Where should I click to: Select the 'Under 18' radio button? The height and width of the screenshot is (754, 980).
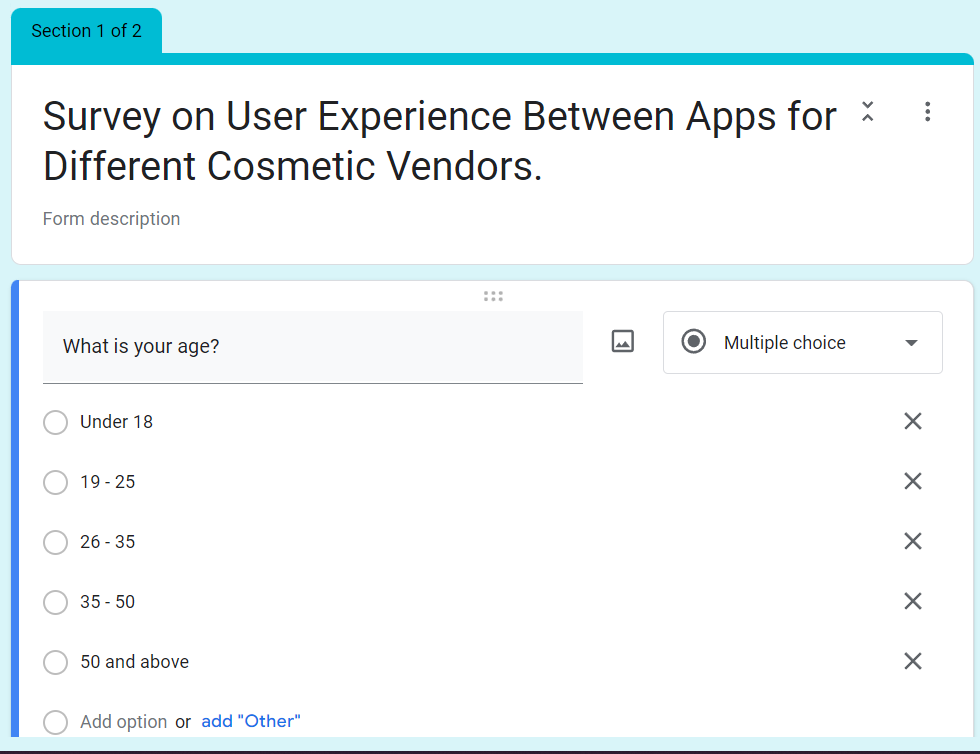click(x=56, y=423)
